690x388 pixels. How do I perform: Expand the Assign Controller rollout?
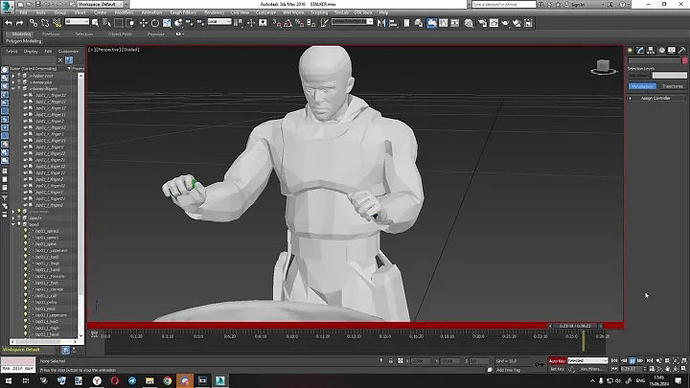pos(655,98)
